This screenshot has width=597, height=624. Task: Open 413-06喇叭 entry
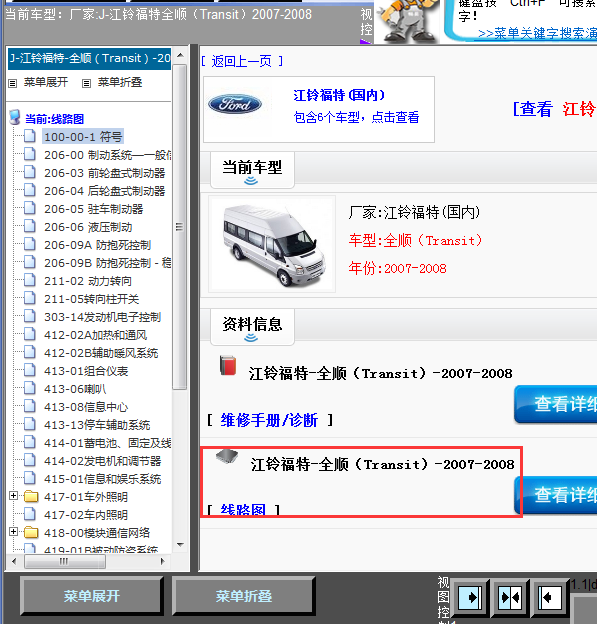point(75,389)
